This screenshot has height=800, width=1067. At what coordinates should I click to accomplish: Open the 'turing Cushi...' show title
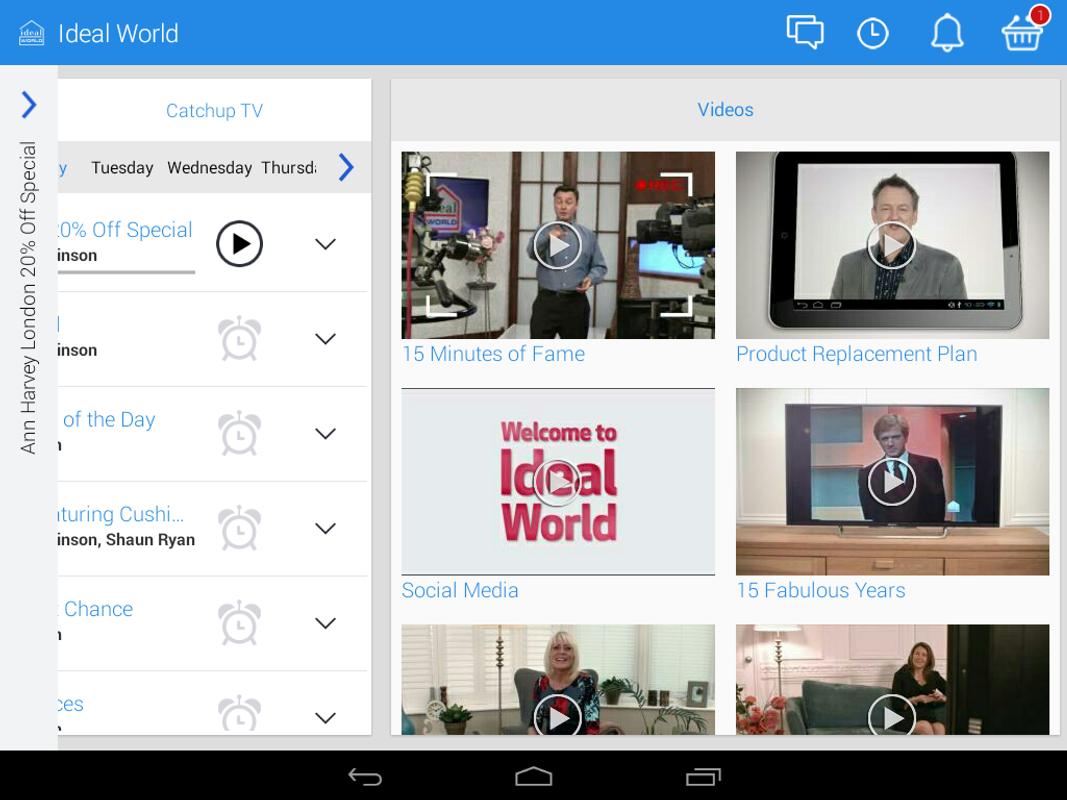(121, 514)
